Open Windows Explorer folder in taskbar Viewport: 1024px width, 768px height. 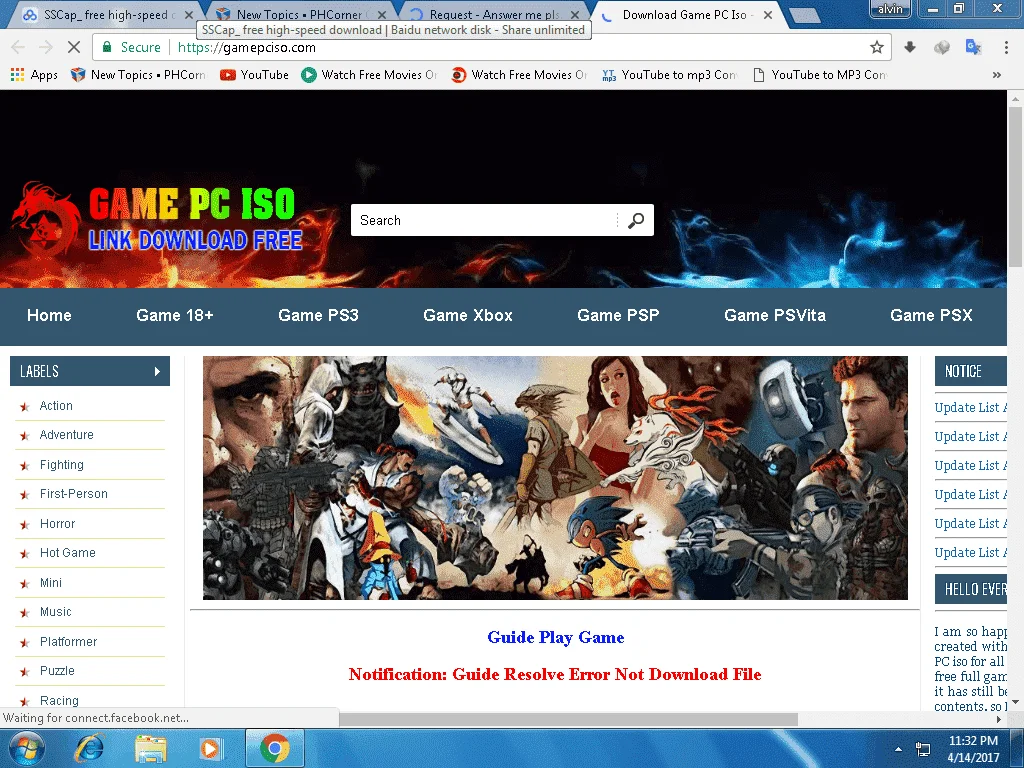click(x=150, y=748)
